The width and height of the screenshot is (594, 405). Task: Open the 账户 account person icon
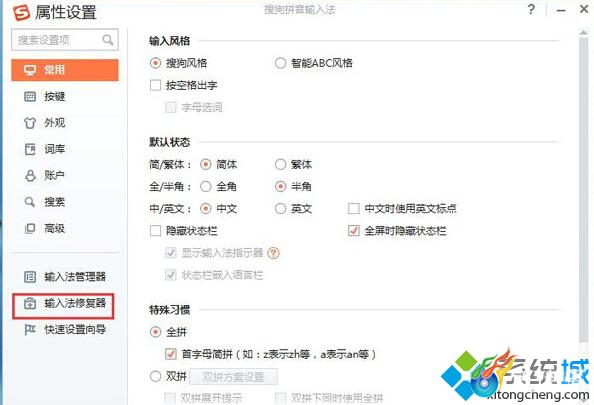tap(30, 175)
